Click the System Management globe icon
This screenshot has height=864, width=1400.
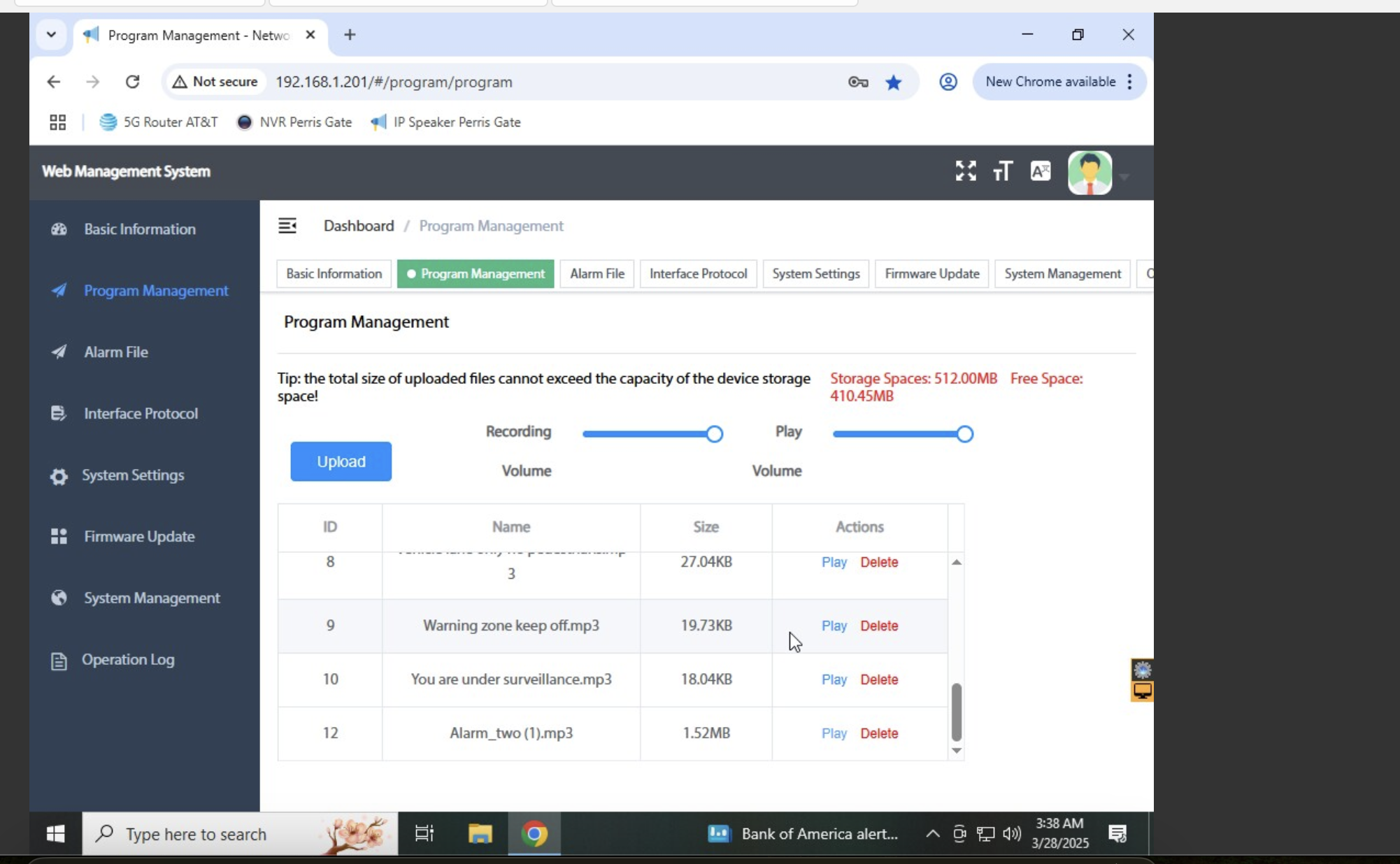click(x=59, y=598)
